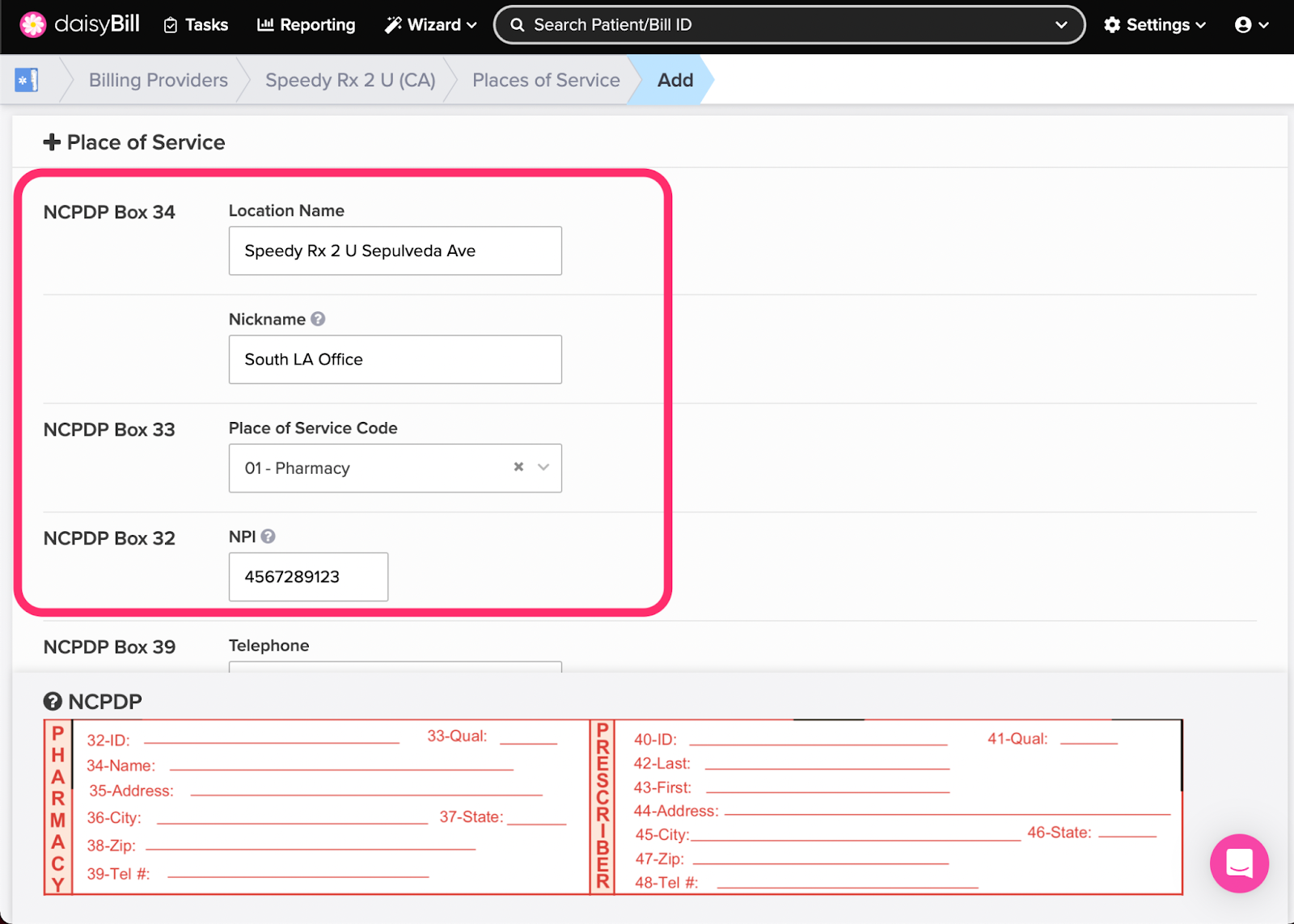This screenshot has width=1294, height=924.
Task: Click the Search Patient/Bill ID field
Action: pos(789,25)
